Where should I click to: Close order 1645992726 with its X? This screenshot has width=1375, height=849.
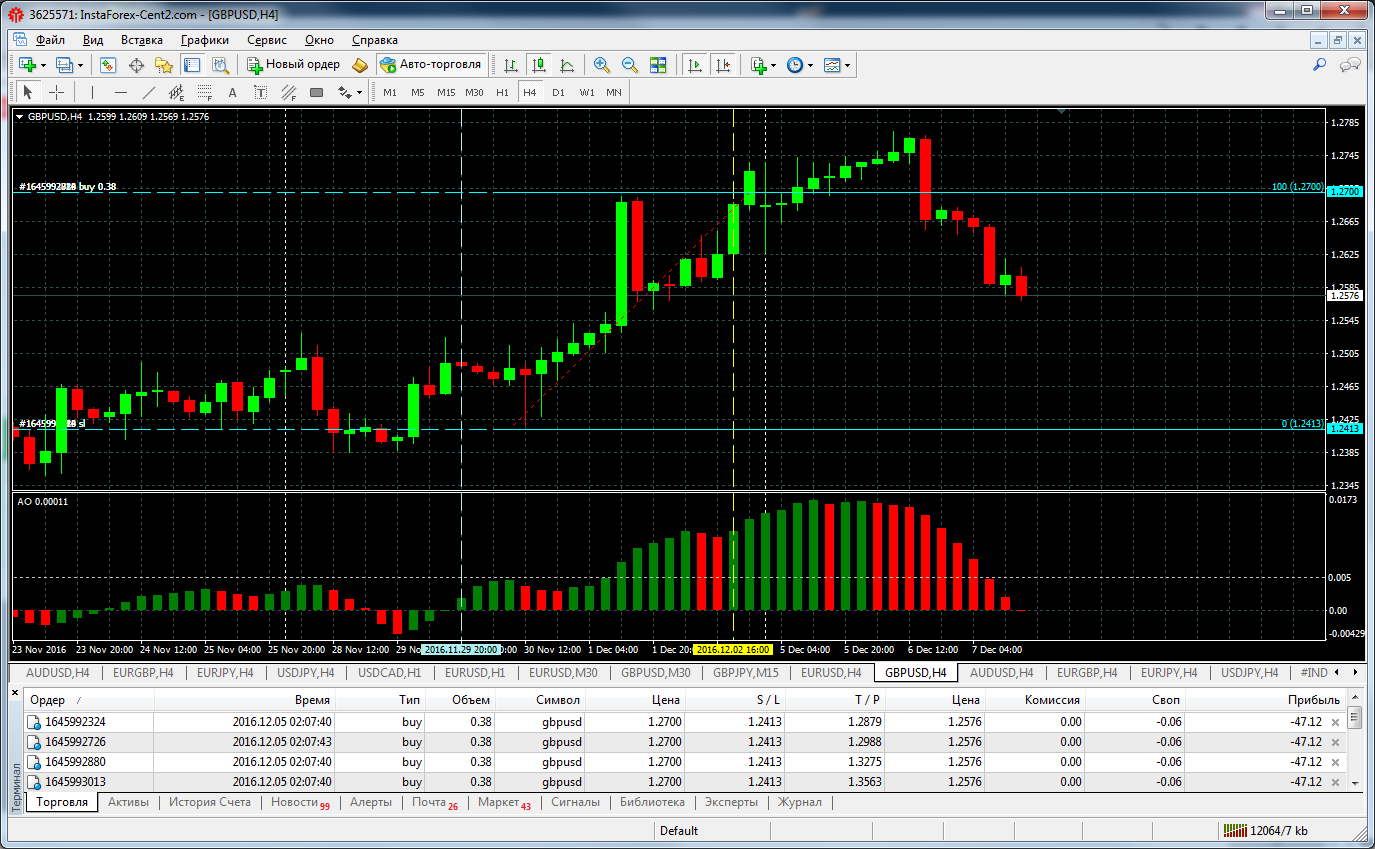click(1334, 742)
